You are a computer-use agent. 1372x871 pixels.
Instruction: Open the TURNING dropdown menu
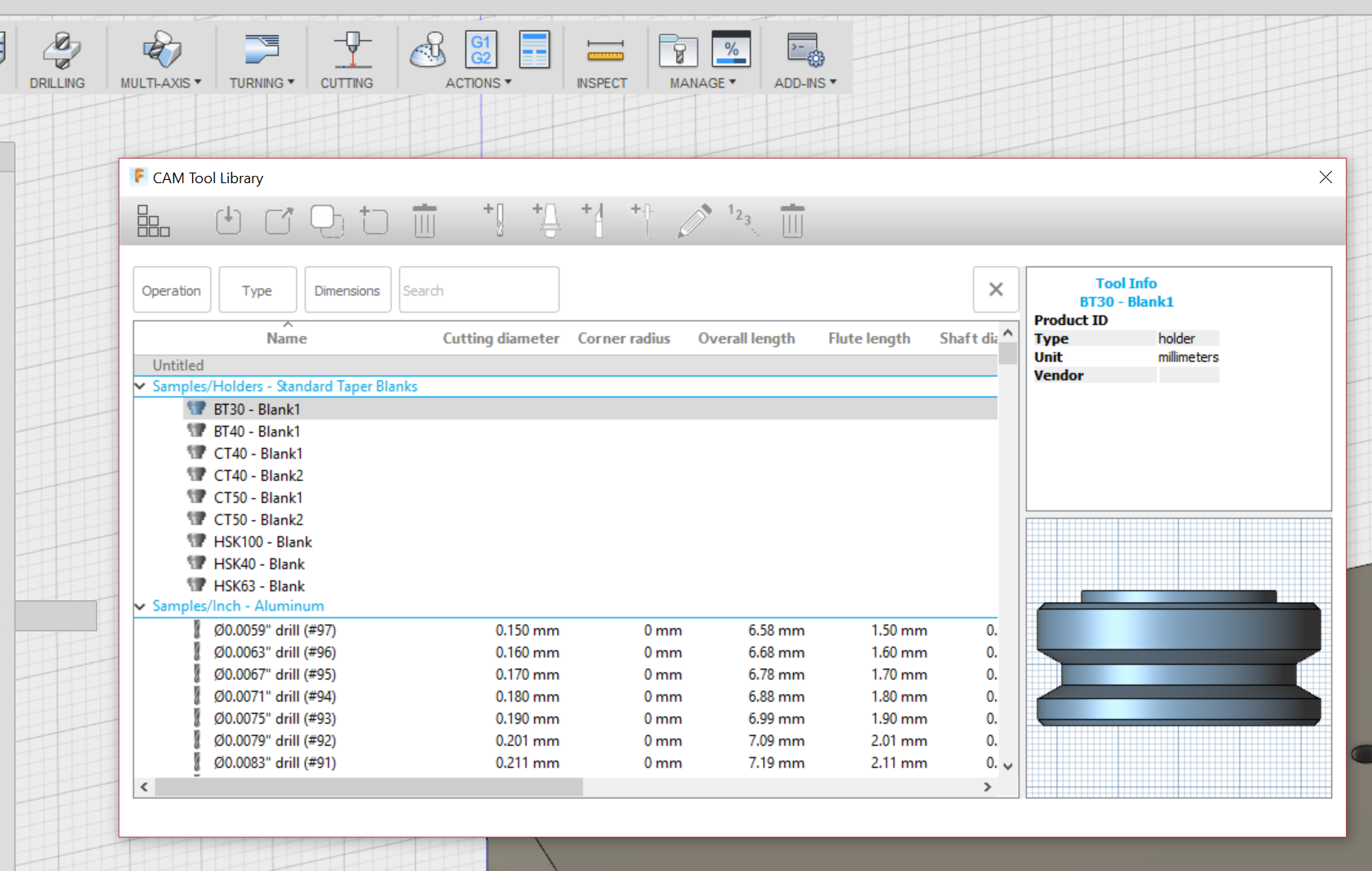pos(262,83)
